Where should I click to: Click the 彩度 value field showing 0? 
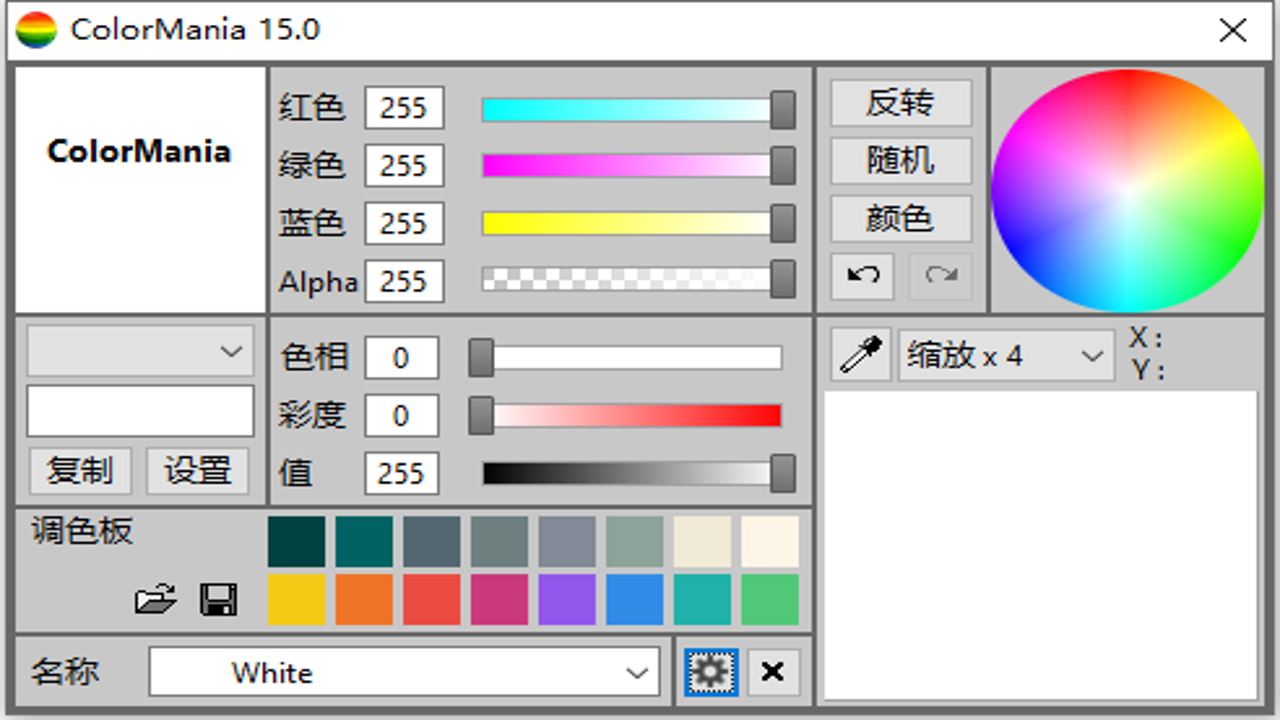point(401,416)
